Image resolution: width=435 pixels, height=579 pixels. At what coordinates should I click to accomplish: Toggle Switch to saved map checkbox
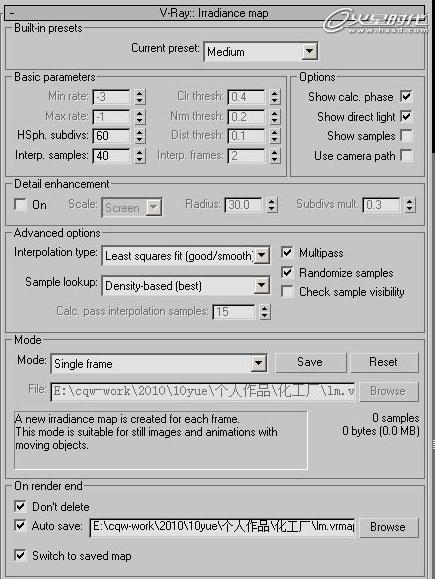[20, 555]
